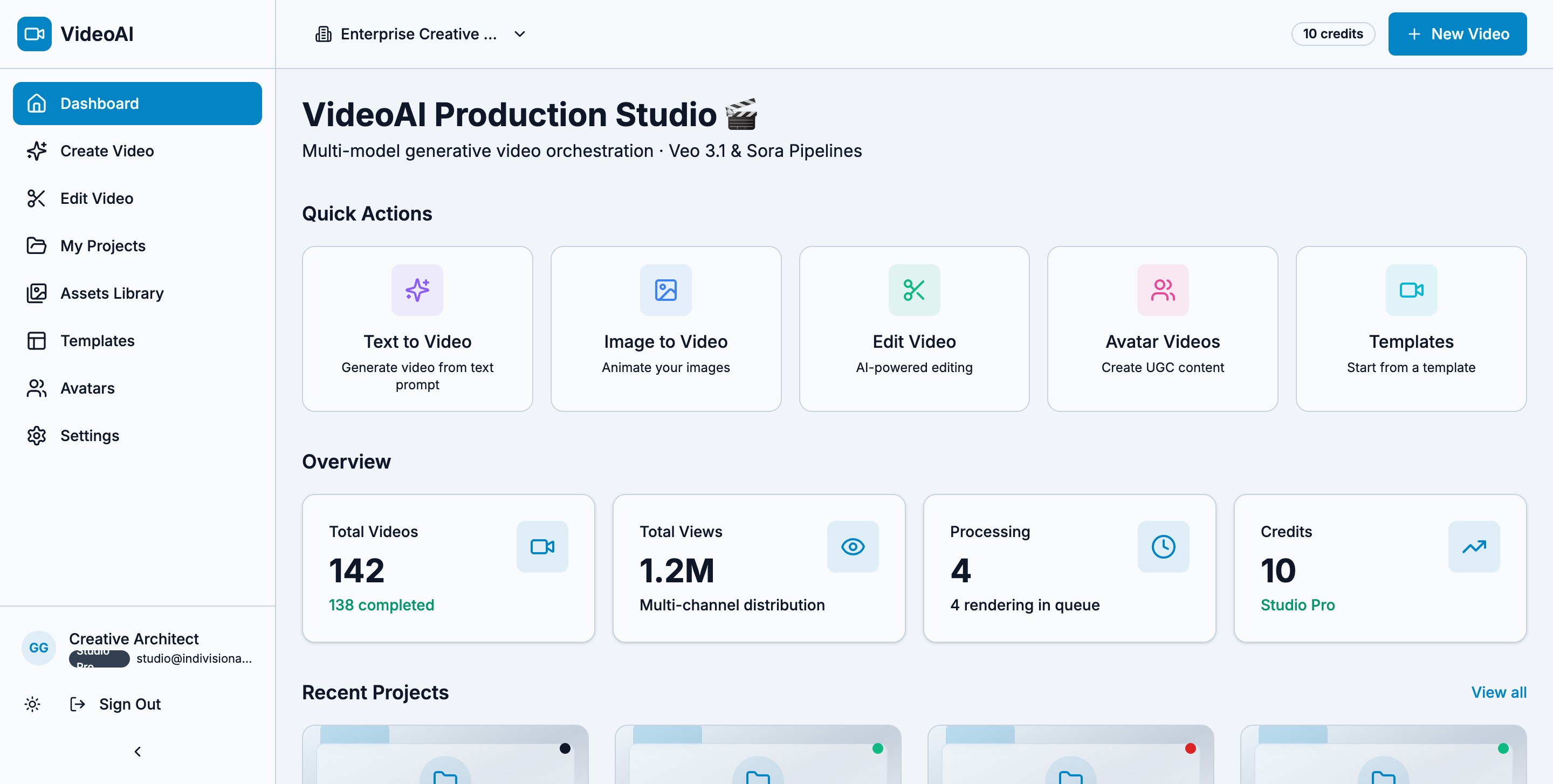Open Templates from the sidebar

pyautogui.click(x=138, y=341)
